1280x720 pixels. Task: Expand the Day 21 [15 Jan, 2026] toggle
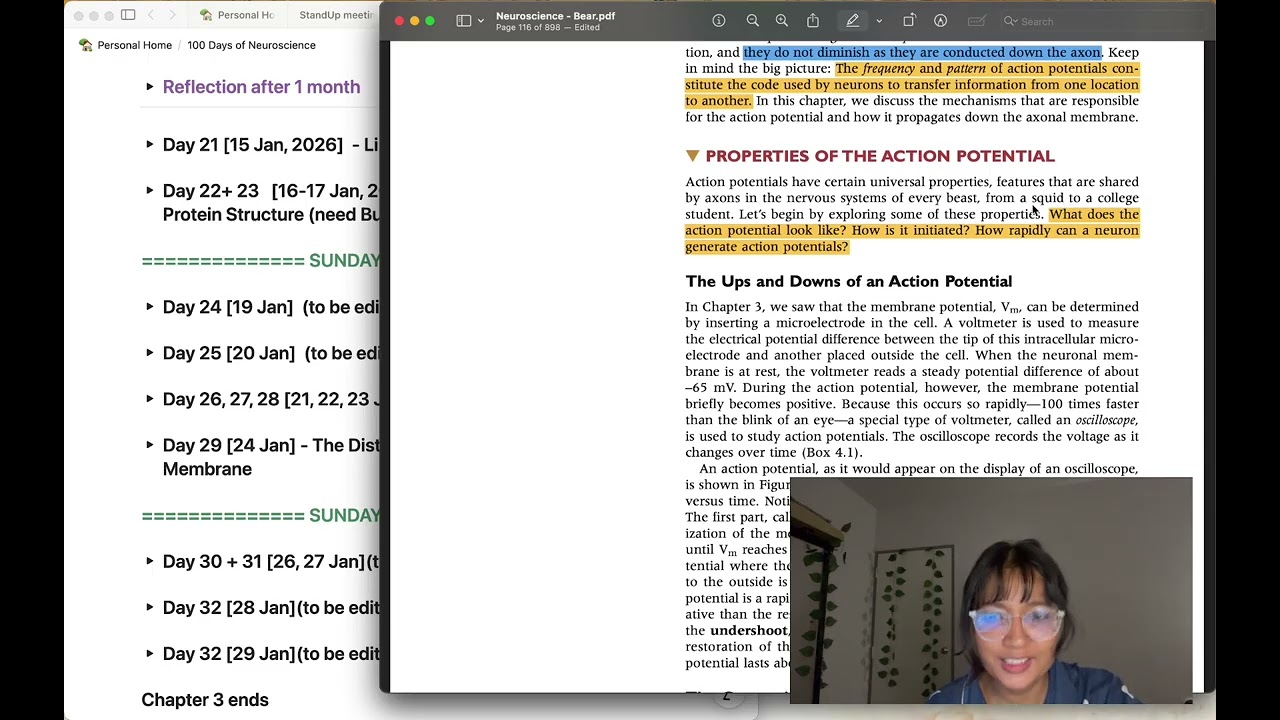(150, 145)
